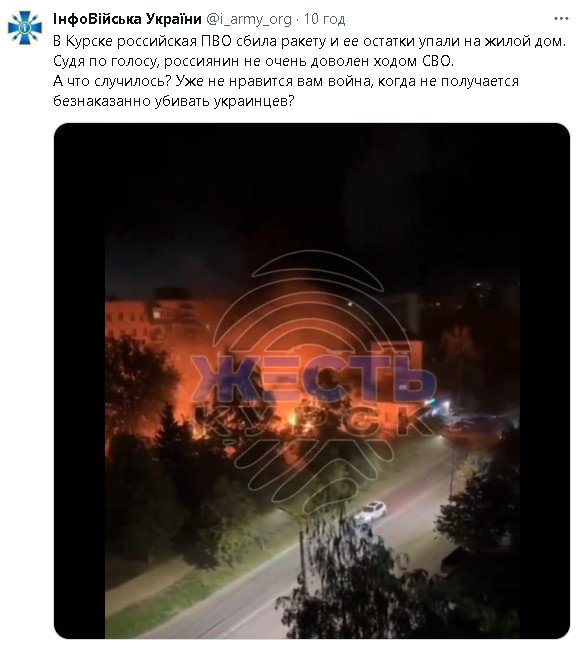The width and height of the screenshot is (577, 649).
Task: Open the three-dot more options menu
Action: tap(561, 19)
